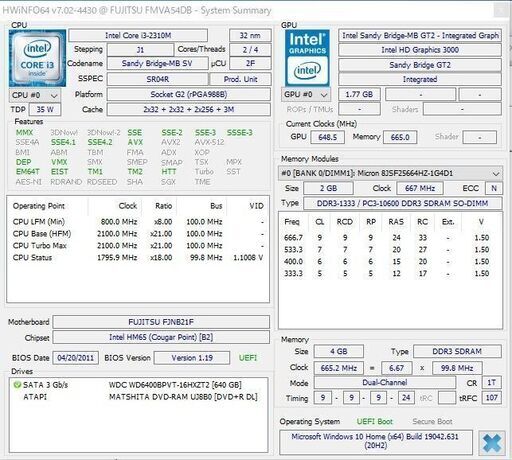Screen dimensions: 512x460
Task: Click the Intel HM65 chipset field
Action: 161,337
